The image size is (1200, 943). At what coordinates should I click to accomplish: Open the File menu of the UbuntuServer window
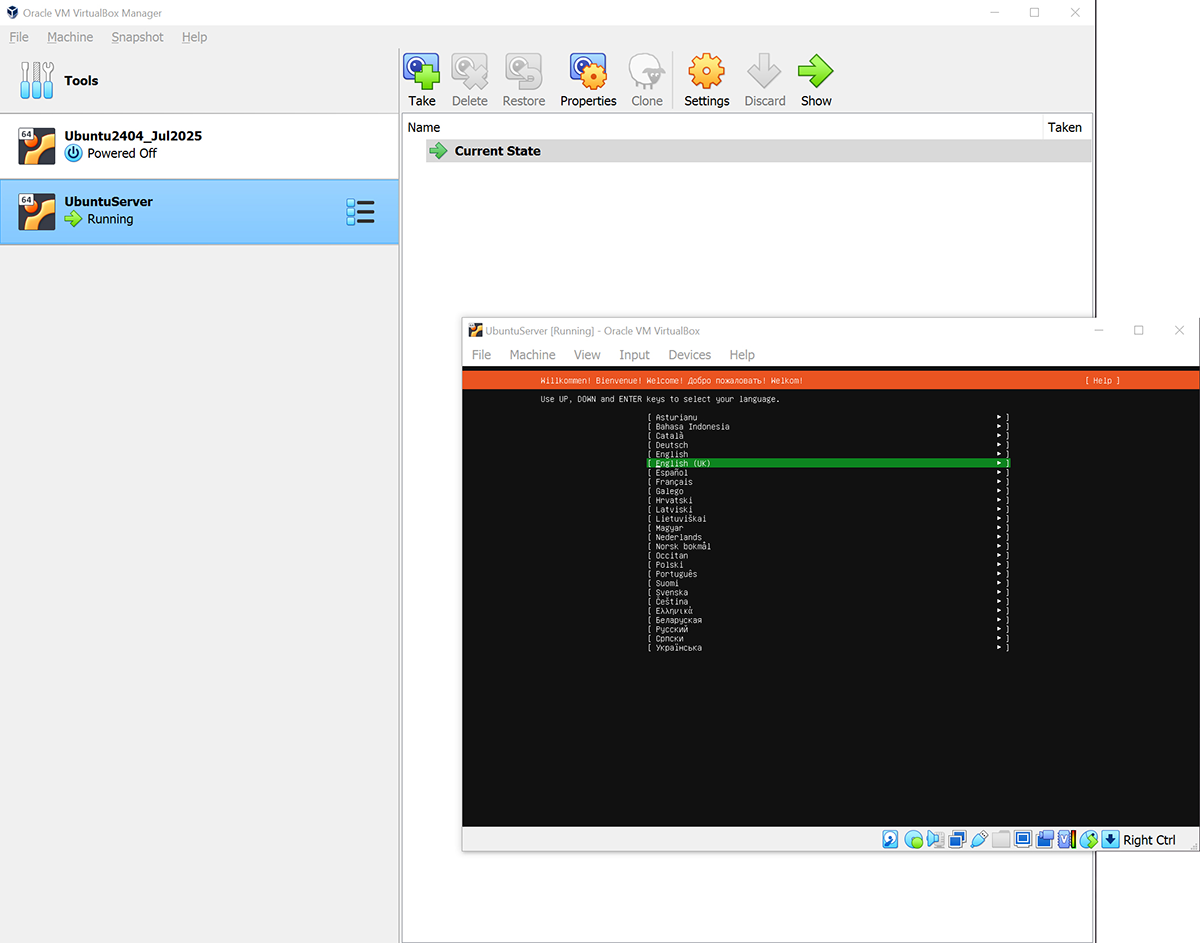(481, 355)
